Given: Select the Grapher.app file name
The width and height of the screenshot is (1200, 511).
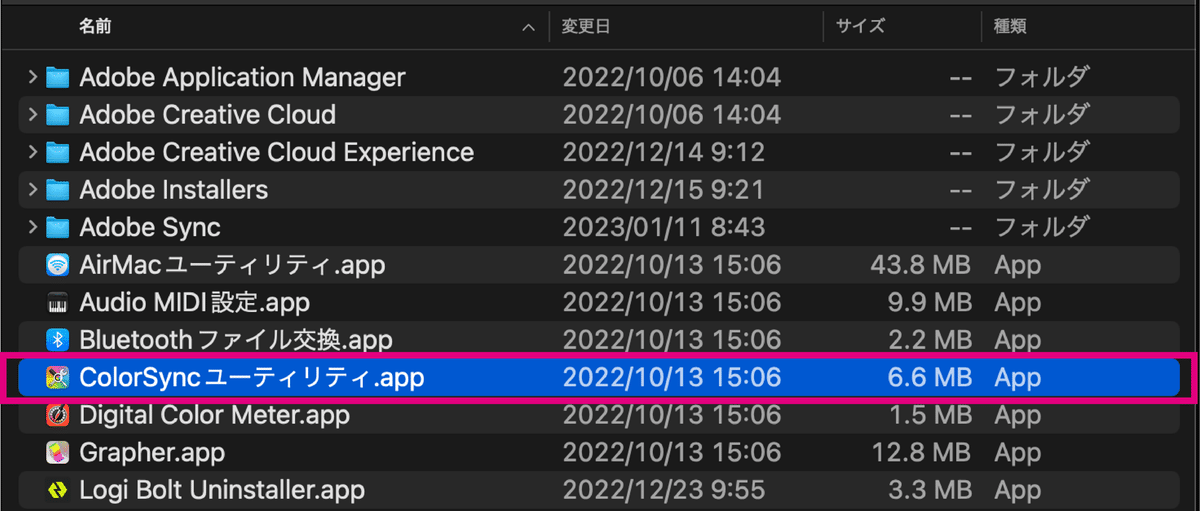Looking at the screenshot, I should click(x=152, y=453).
